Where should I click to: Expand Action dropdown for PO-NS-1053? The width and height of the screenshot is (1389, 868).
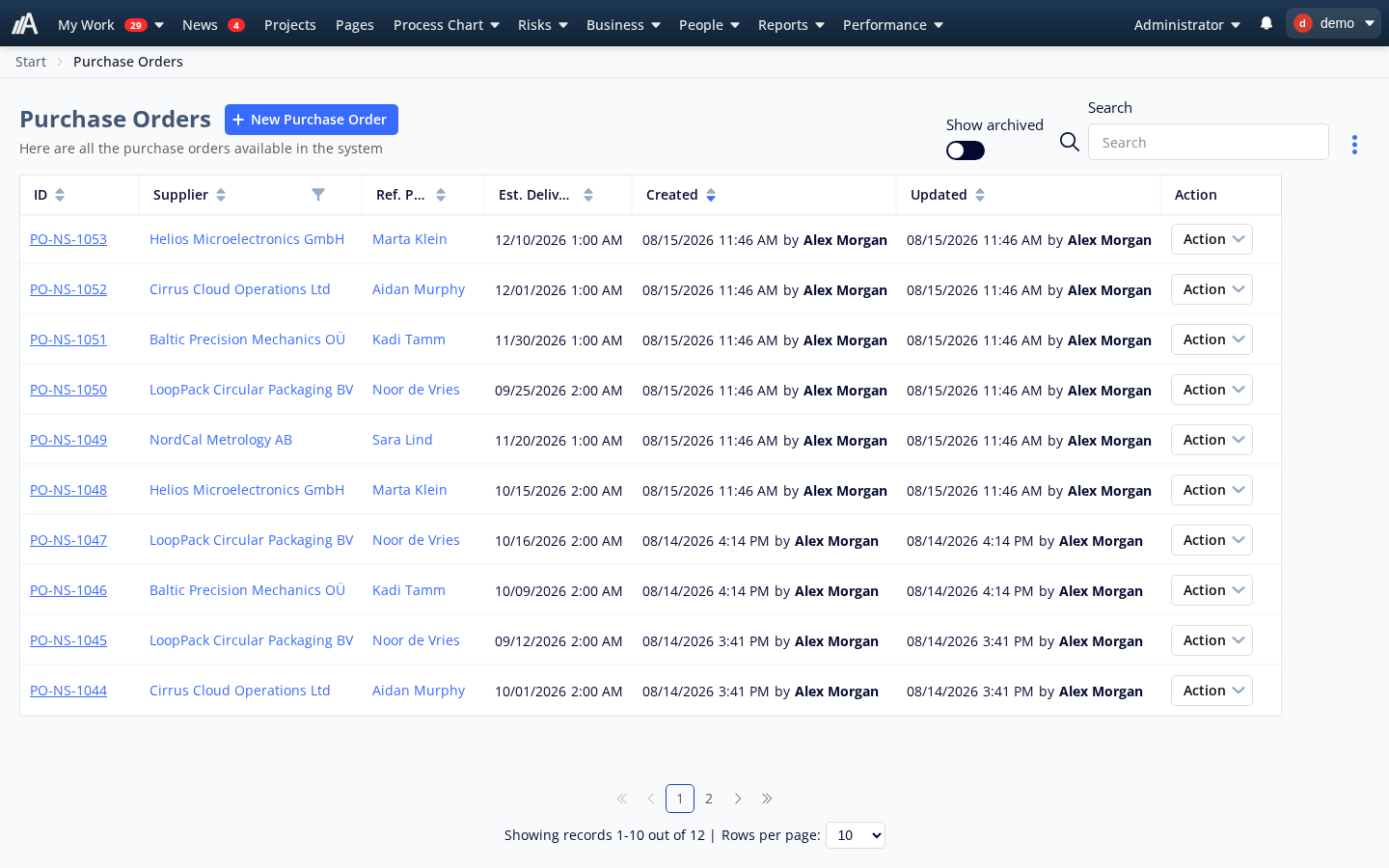coord(1212,239)
